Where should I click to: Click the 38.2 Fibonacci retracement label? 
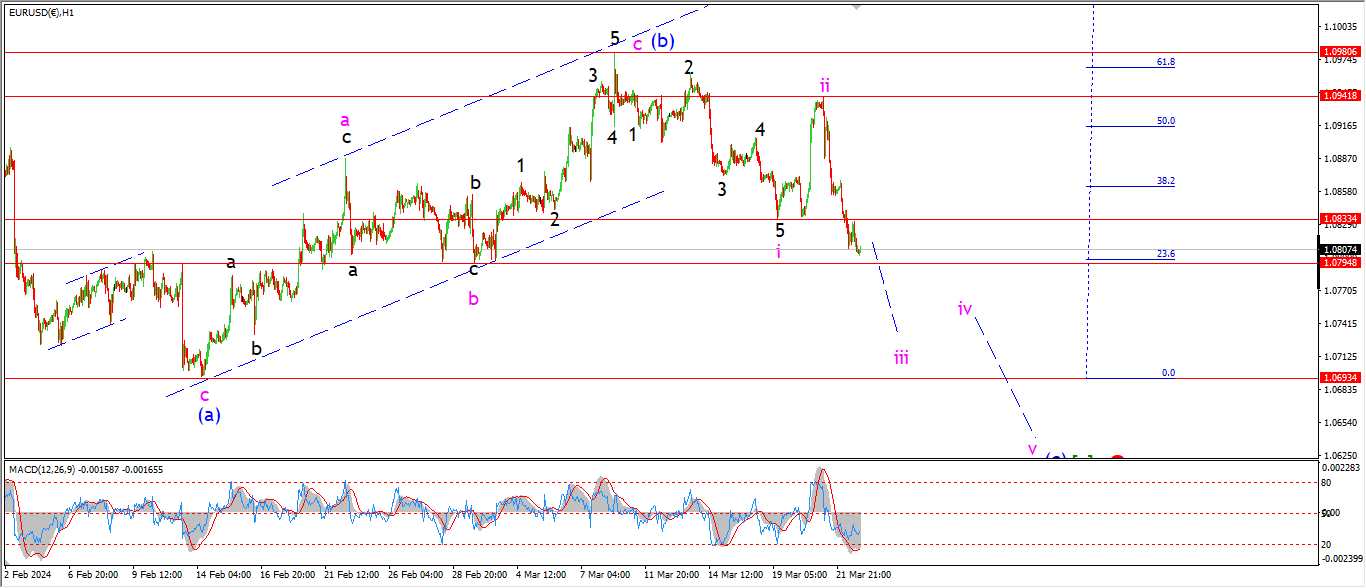(1165, 181)
